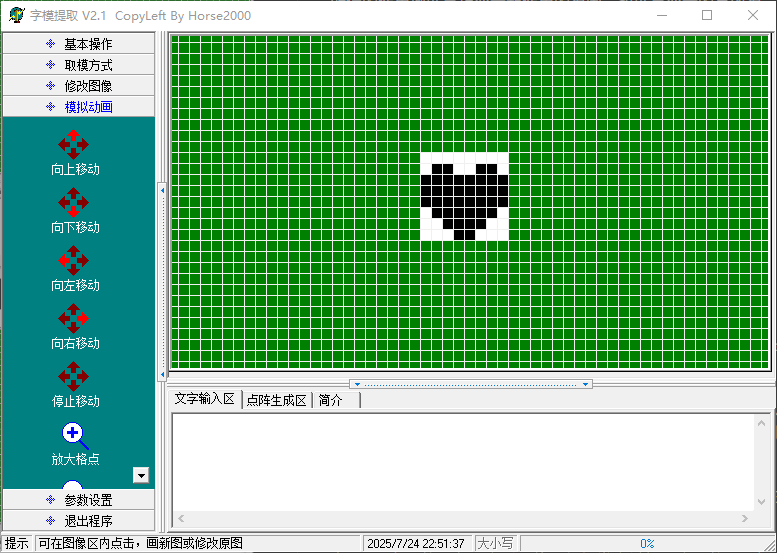Expand the 基本操作 panel section

[x=79, y=44]
